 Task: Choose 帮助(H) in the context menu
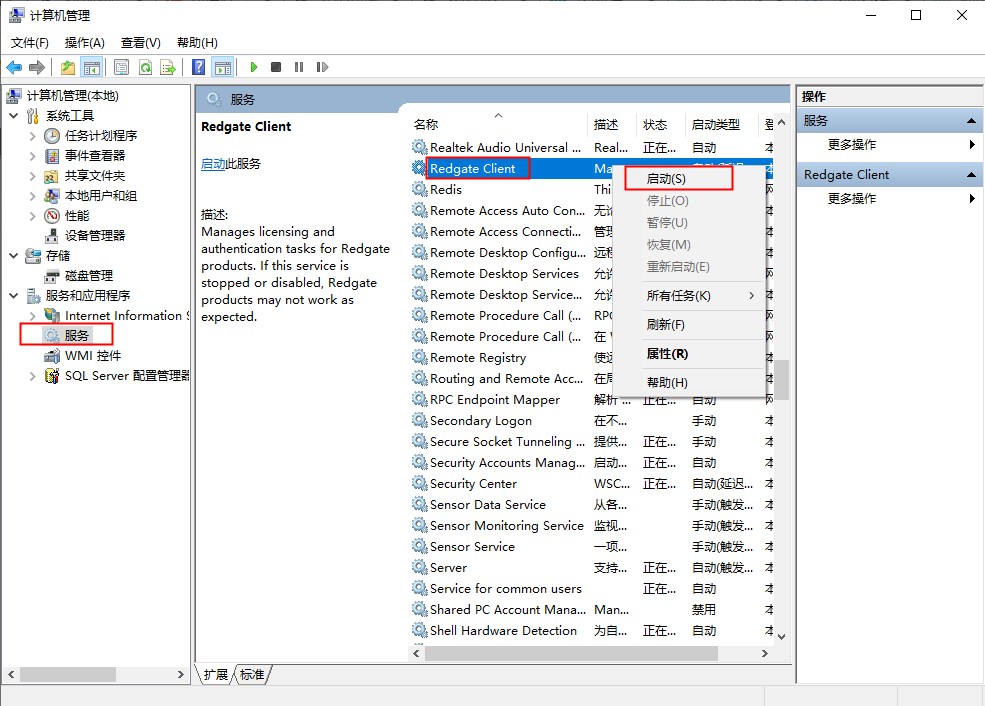click(689, 383)
